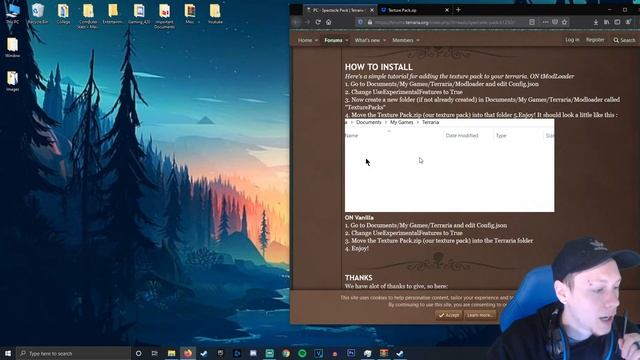Screen dimensions: 640x360
Task: Open Spotify from the taskbar
Action: (x=302, y=353)
